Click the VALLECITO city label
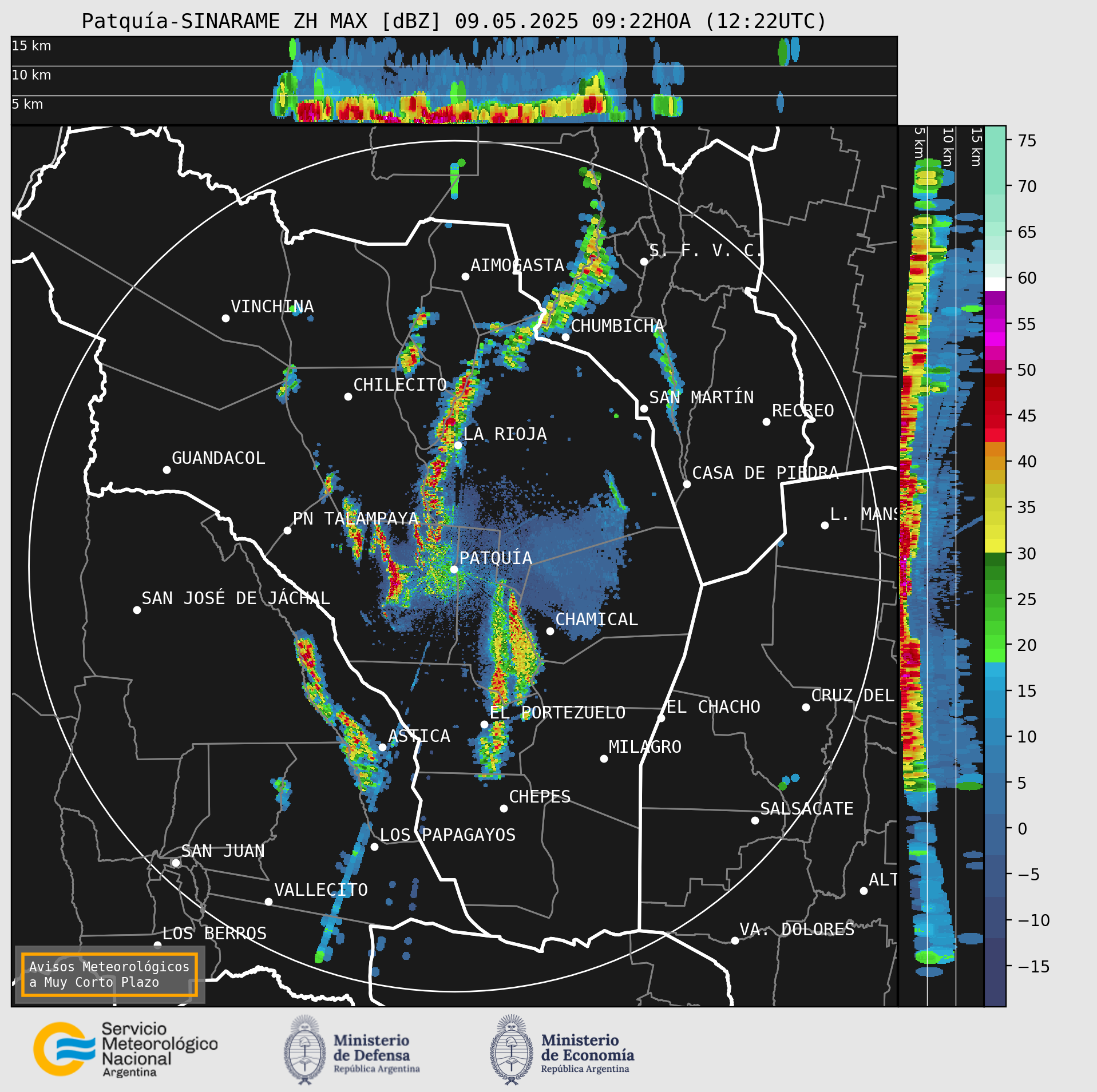 tap(321, 890)
